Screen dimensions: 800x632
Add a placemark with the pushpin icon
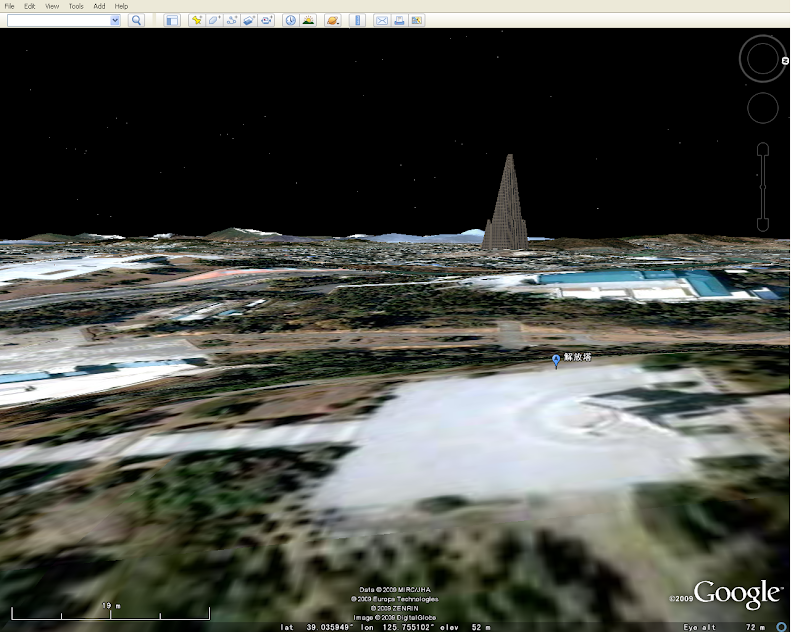tap(196, 20)
